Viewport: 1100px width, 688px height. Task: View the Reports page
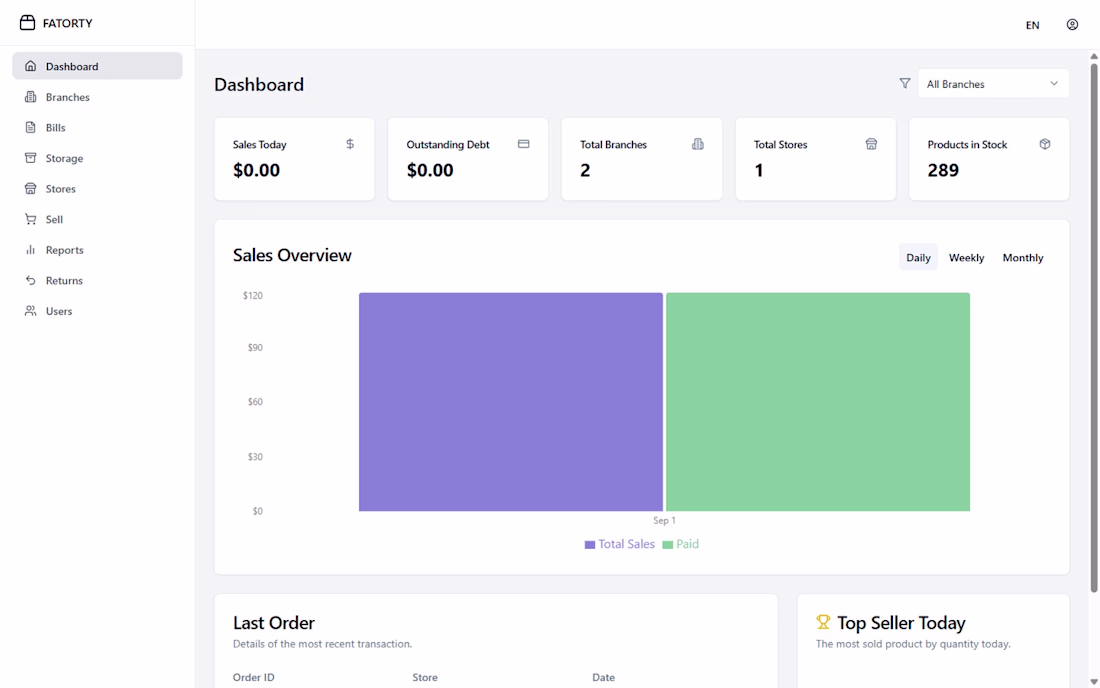point(98,250)
